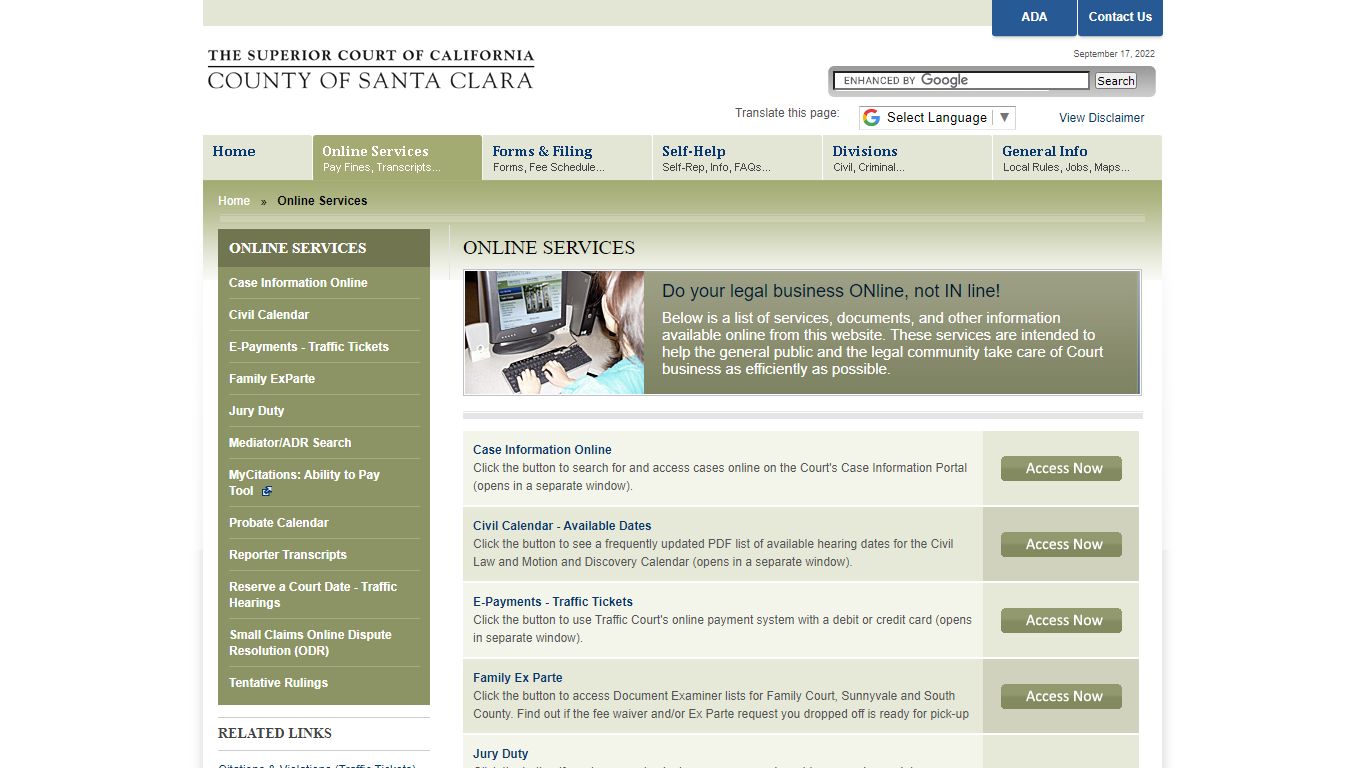This screenshot has width=1366, height=768.
Task: Open the Self-Help navigation tab
Action: [737, 158]
